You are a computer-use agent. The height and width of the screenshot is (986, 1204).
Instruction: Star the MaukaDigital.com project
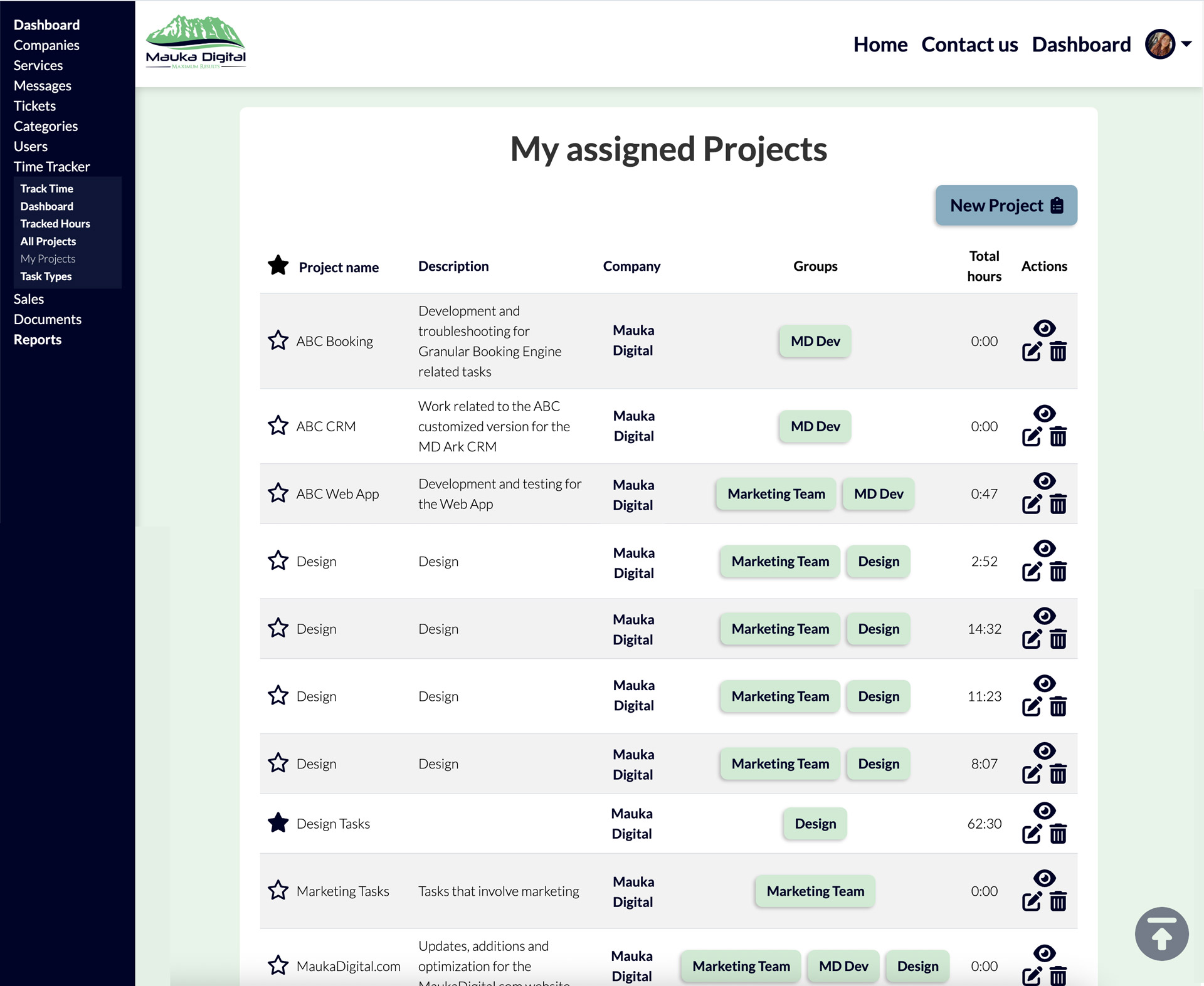pos(278,966)
